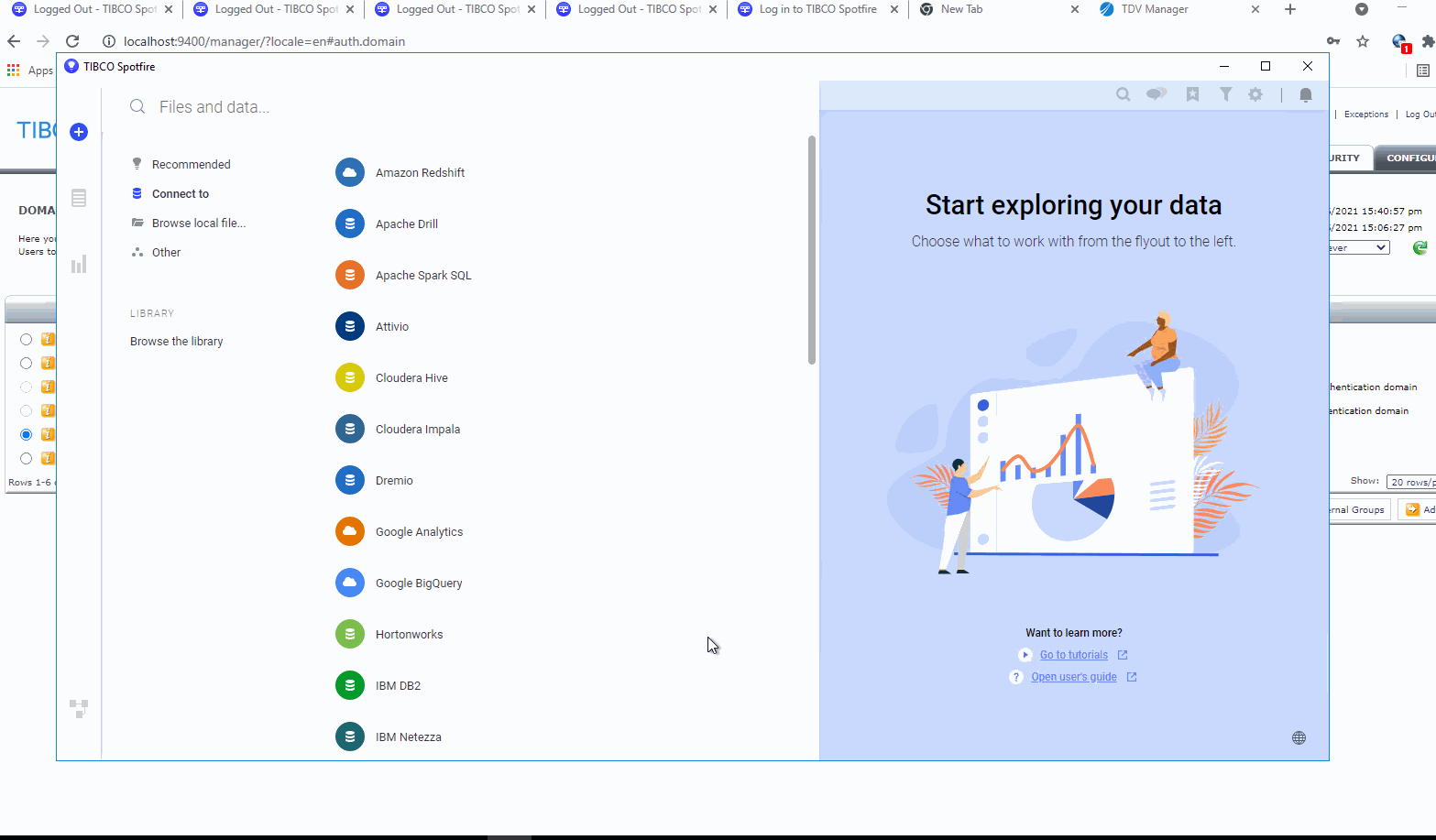Open the Filters funnel icon
Viewport: 1436px width, 840px height.
tap(1225, 94)
